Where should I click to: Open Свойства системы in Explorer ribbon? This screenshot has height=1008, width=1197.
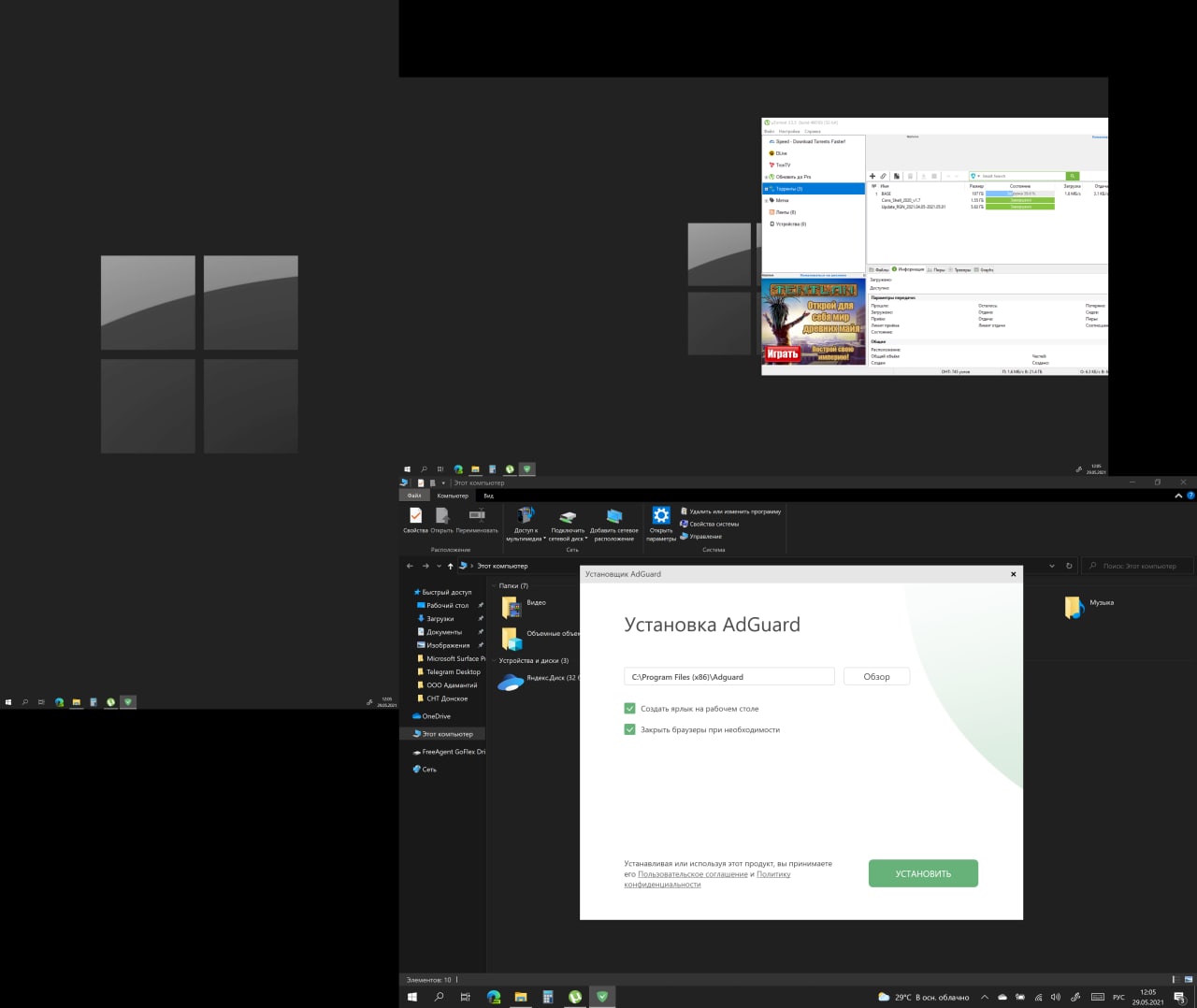[709, 524]
